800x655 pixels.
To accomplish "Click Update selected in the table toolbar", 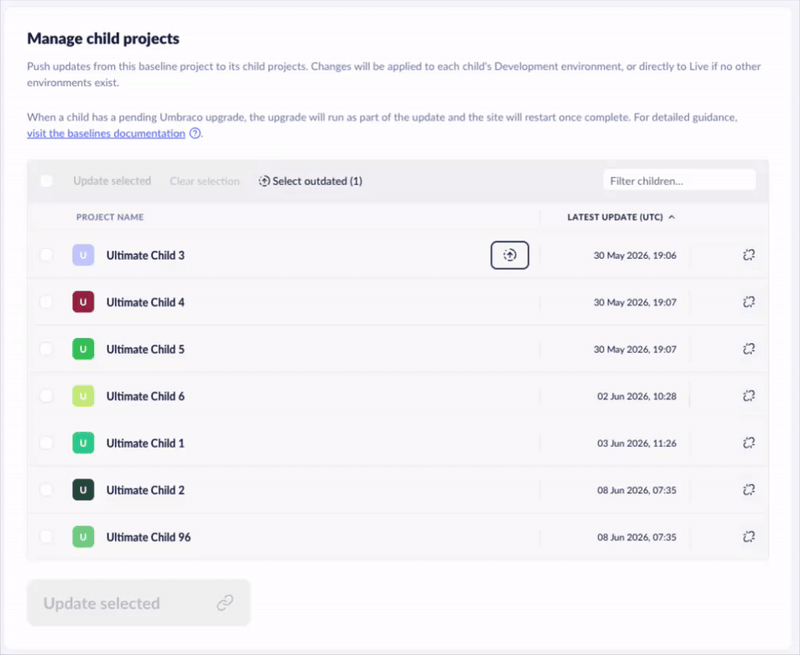I will tap(112, 181).
